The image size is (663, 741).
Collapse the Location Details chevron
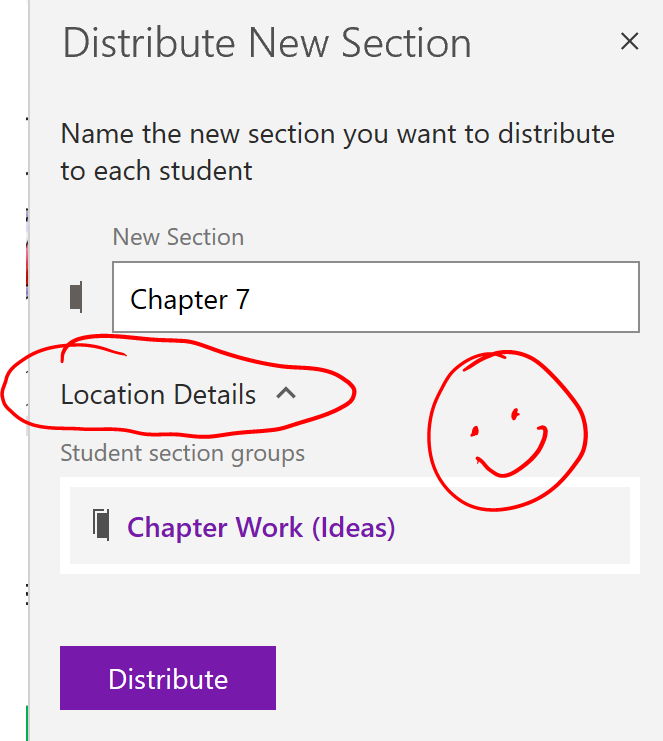click(x=286, y=393)
